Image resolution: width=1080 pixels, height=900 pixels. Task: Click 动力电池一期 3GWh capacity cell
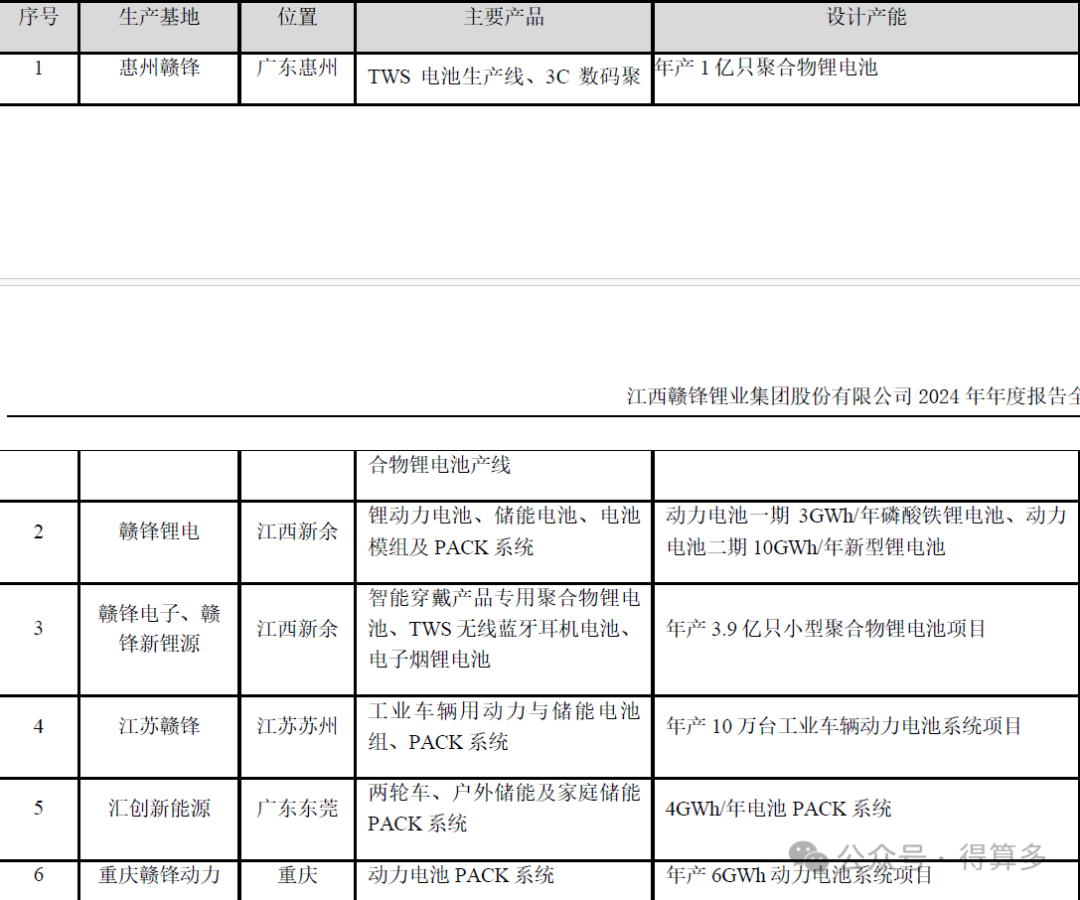coord(866,542)
